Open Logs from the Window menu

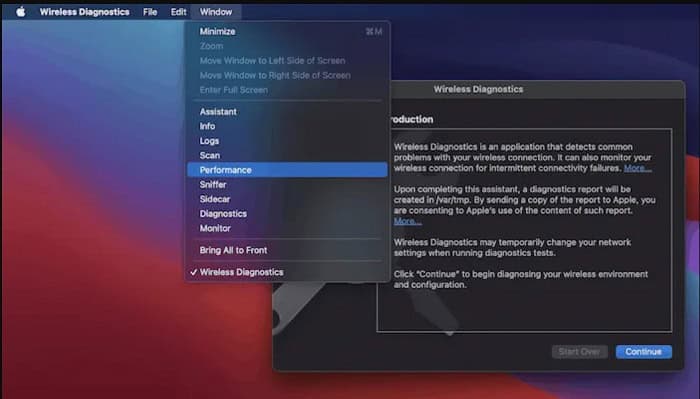click(287, 141)
